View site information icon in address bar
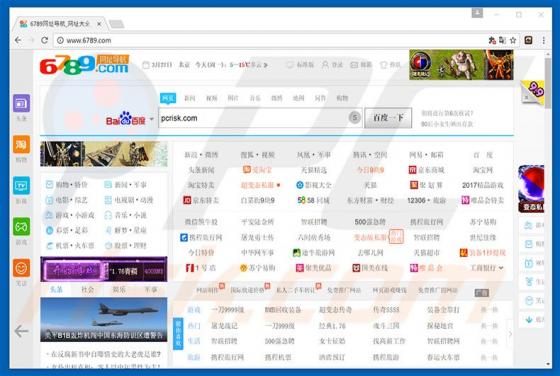Image resolution: width=560 pixels, height=376 pixels. tap(60, 40)
